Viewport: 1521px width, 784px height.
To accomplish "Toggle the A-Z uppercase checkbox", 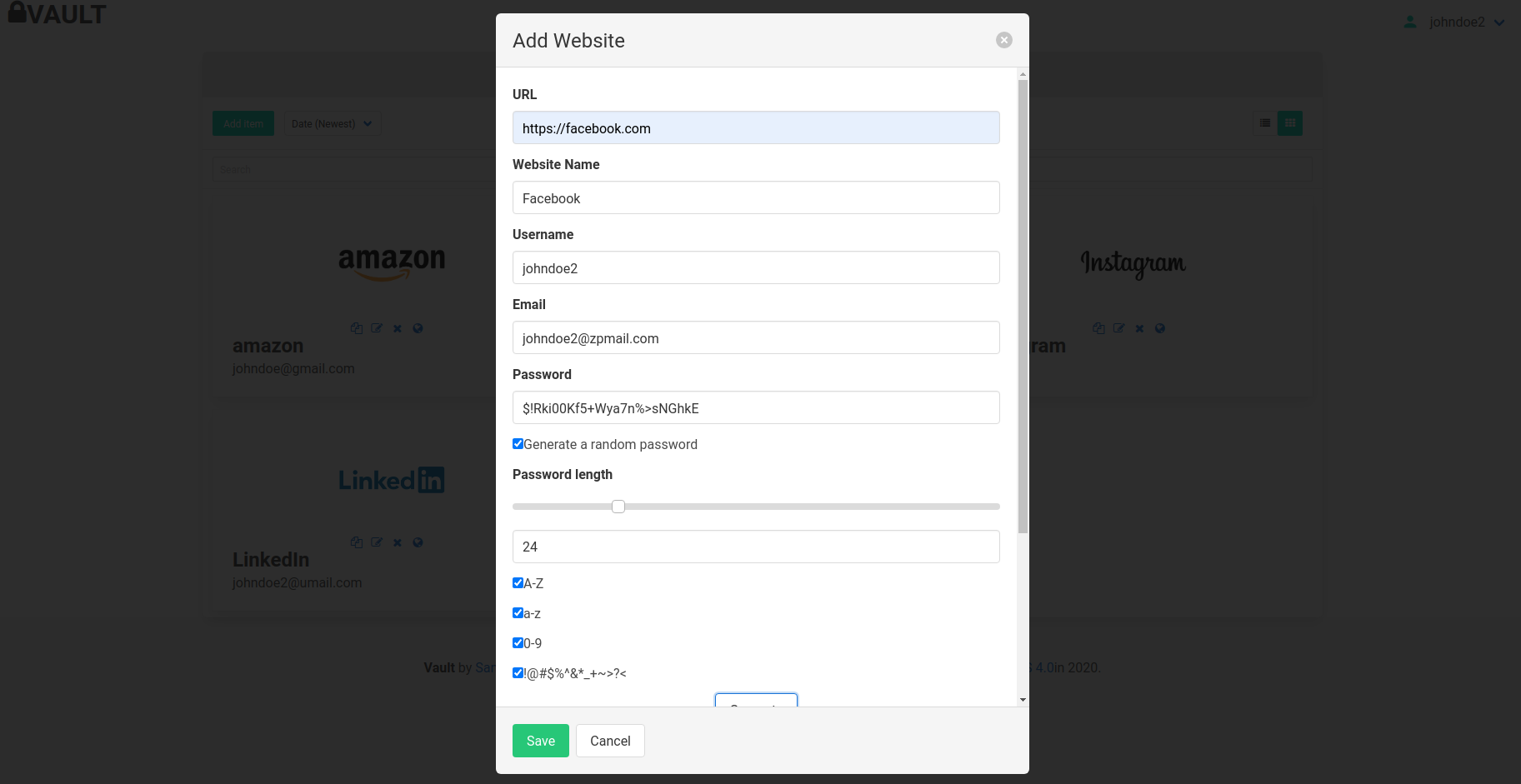I will [518, 583].
